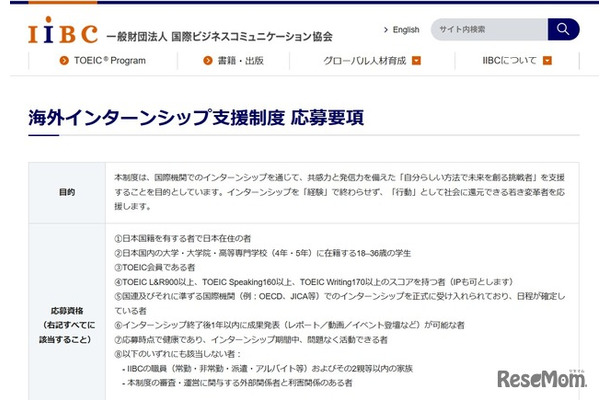Expand the グローバル人材育成 dropdown arrow
Image resolution: width=610 pixels, height=400 pixels.
pos(416,61)
